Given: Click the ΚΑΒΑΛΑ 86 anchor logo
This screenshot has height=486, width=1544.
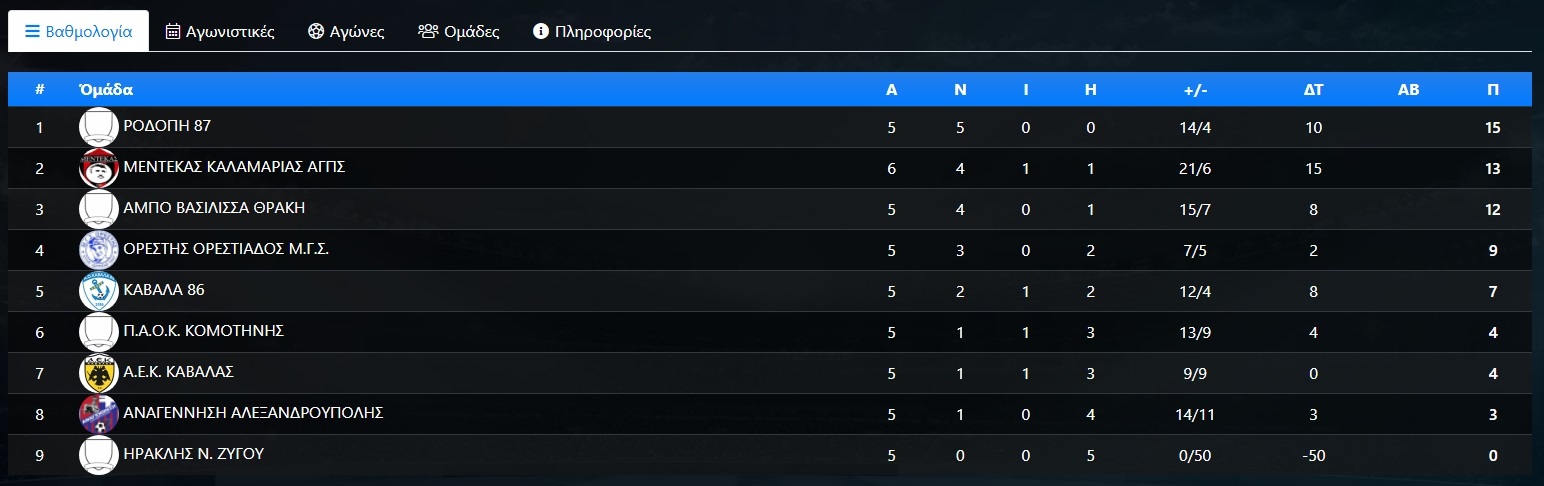Looking at the screenshot, I should 98,291.
